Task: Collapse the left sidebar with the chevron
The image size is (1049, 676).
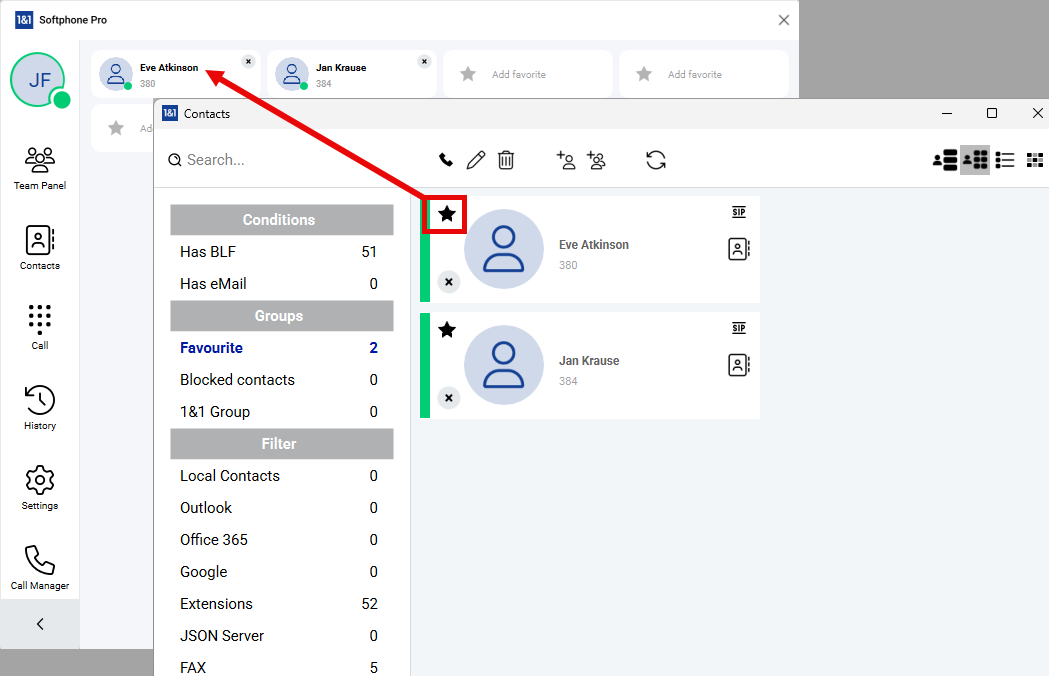Action: pyautogui.click(x=40, y=624)
